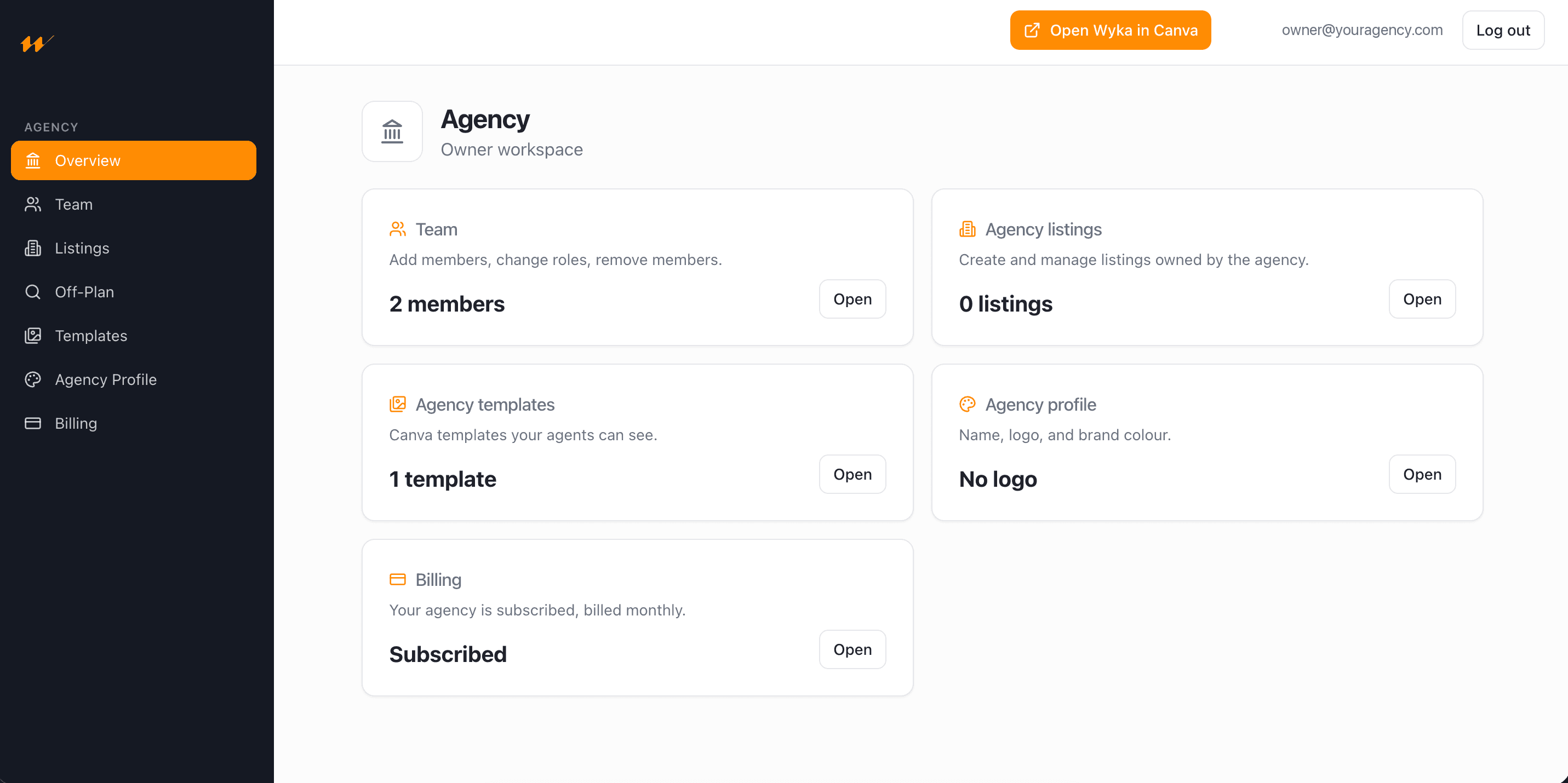Open the Agency templates card
Viewport: 1568px width, 783px height.
pos(852,475)
